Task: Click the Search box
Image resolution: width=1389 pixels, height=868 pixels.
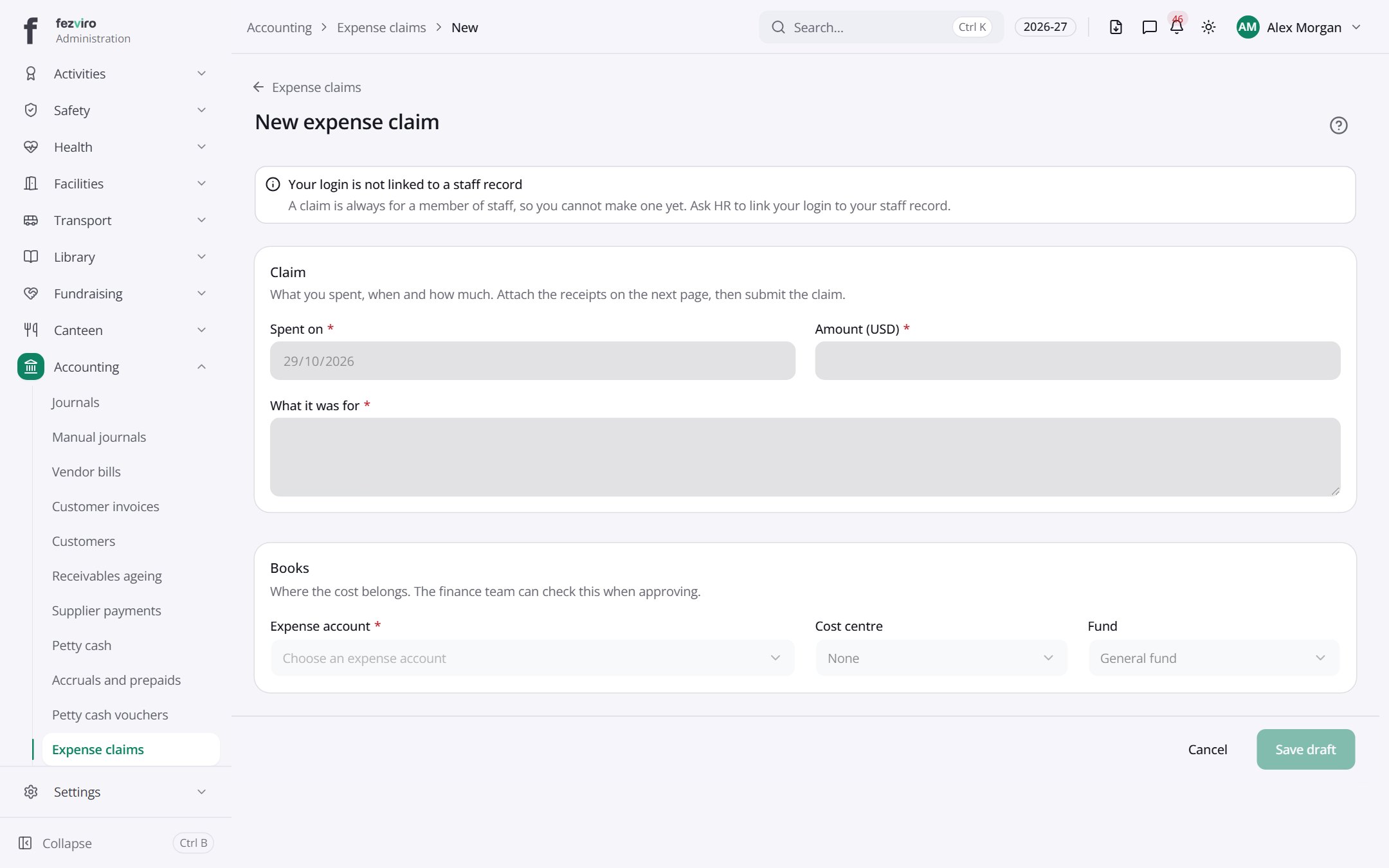Action: (881, 27)
